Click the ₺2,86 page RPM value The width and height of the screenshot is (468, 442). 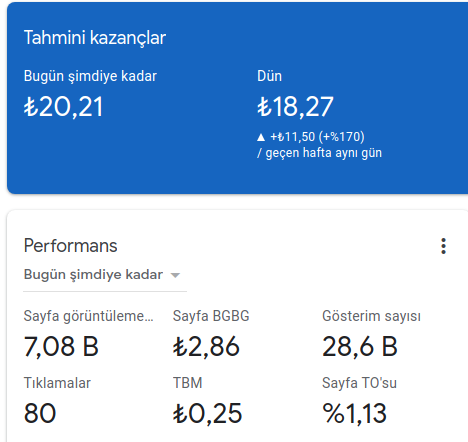[x=206, y=347]
